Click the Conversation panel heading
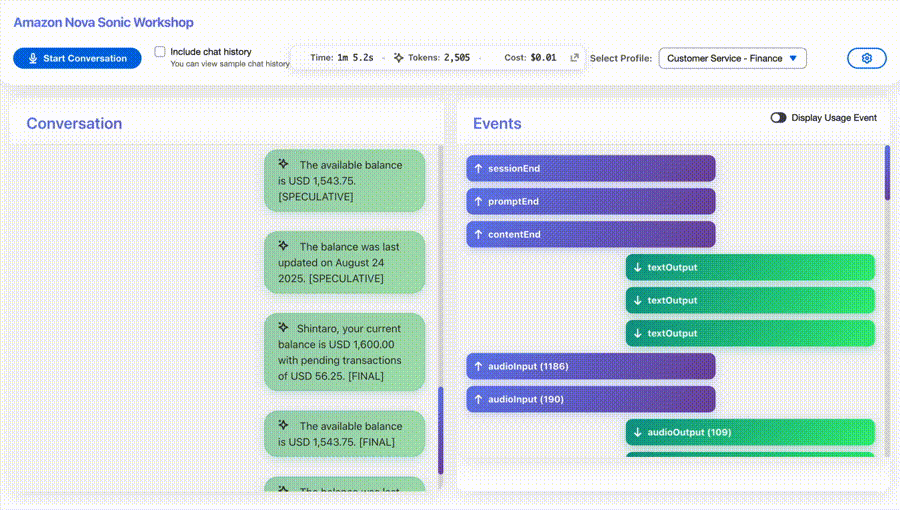The image size is (900, 510). pyautogui.click(x=74, y=123)
